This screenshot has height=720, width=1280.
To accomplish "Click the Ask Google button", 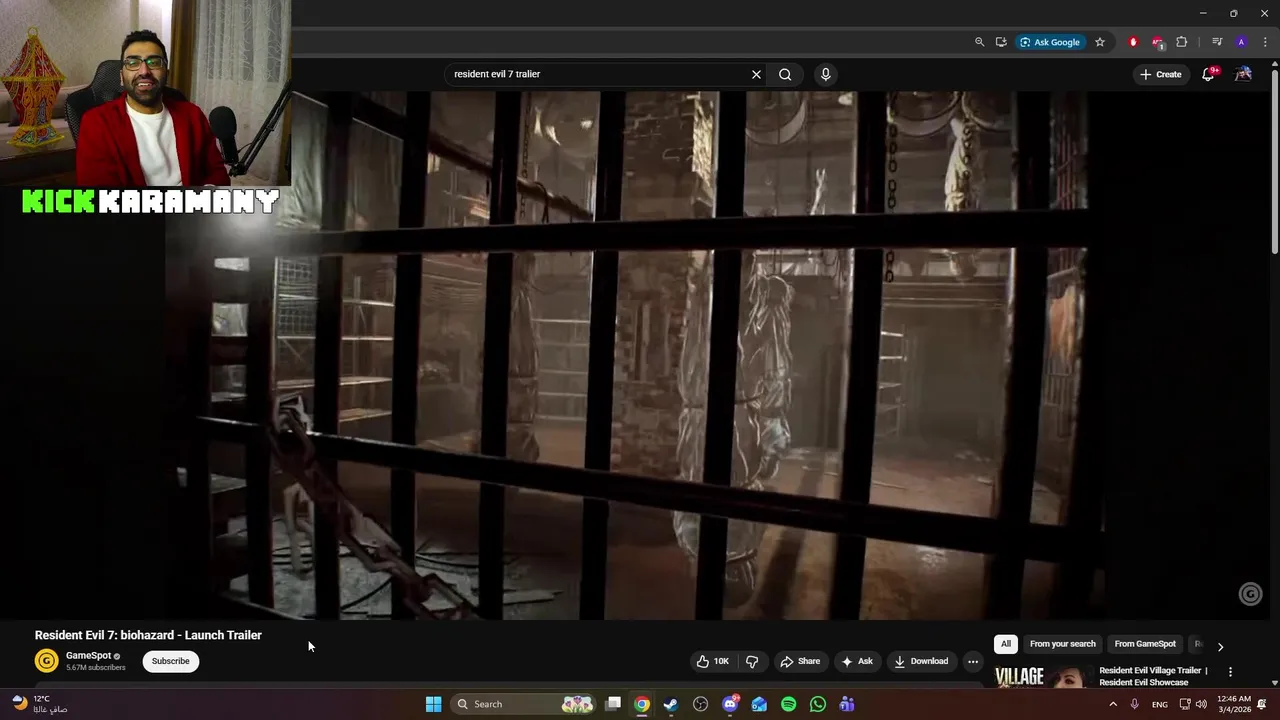I will pos(1050,42).
